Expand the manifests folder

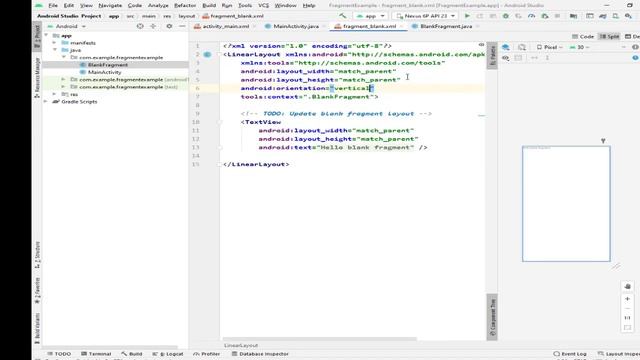(x=55, y=42)
